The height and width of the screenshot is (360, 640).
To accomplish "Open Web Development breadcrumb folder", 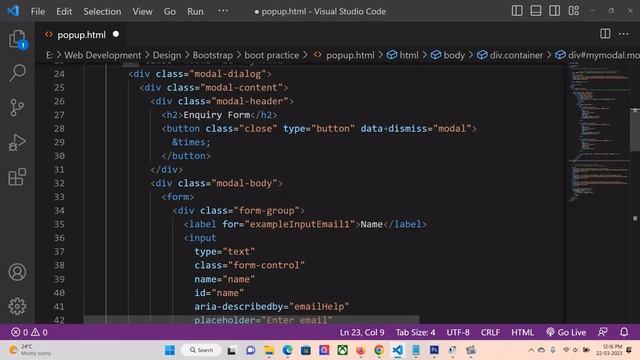I will [x=102, y=55].
